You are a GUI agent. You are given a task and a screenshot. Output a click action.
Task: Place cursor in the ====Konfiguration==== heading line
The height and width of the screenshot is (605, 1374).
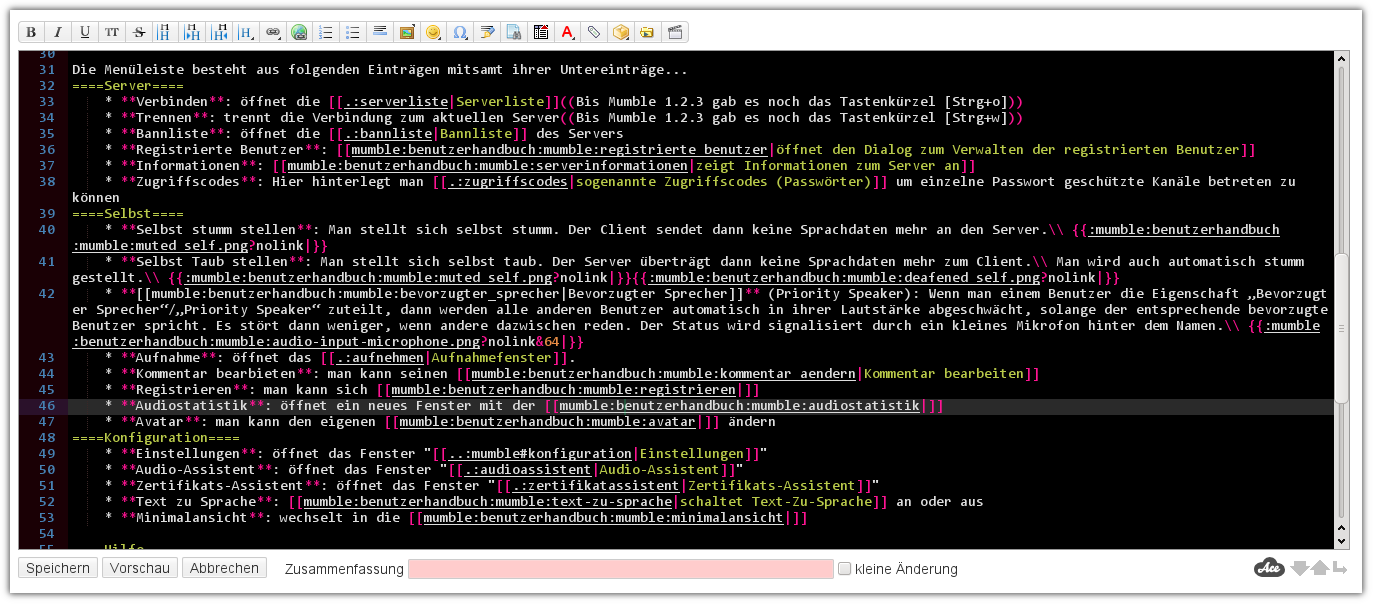click(x=156, y=438)
